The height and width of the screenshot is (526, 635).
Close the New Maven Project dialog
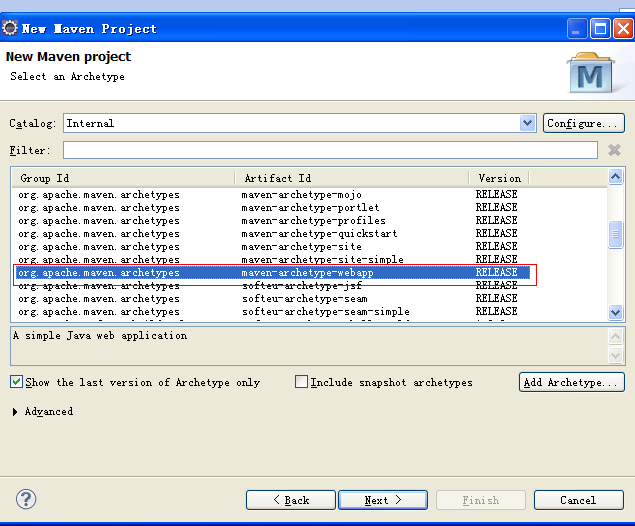[x=621, y=28]
